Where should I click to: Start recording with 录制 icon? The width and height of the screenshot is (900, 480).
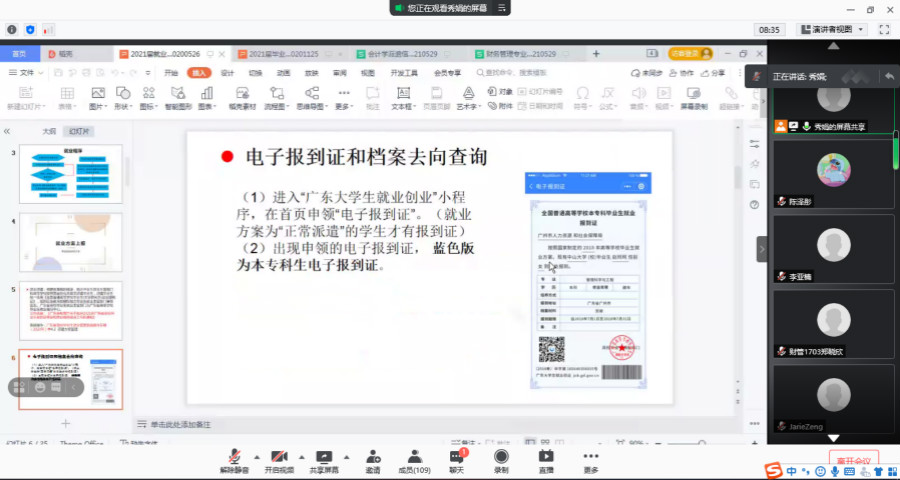click(x=501, y=460)
